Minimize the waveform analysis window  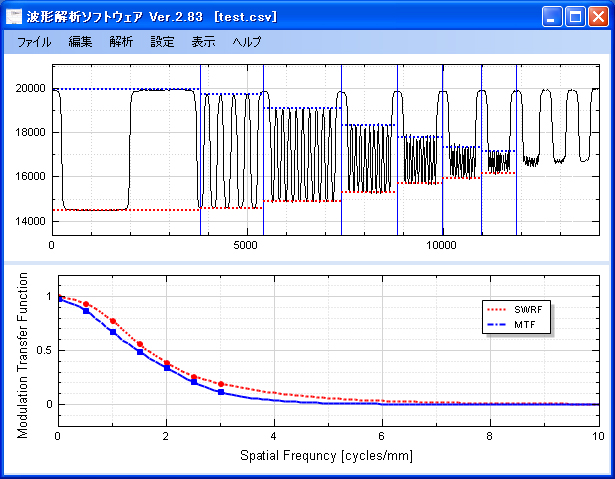[552, 17]
